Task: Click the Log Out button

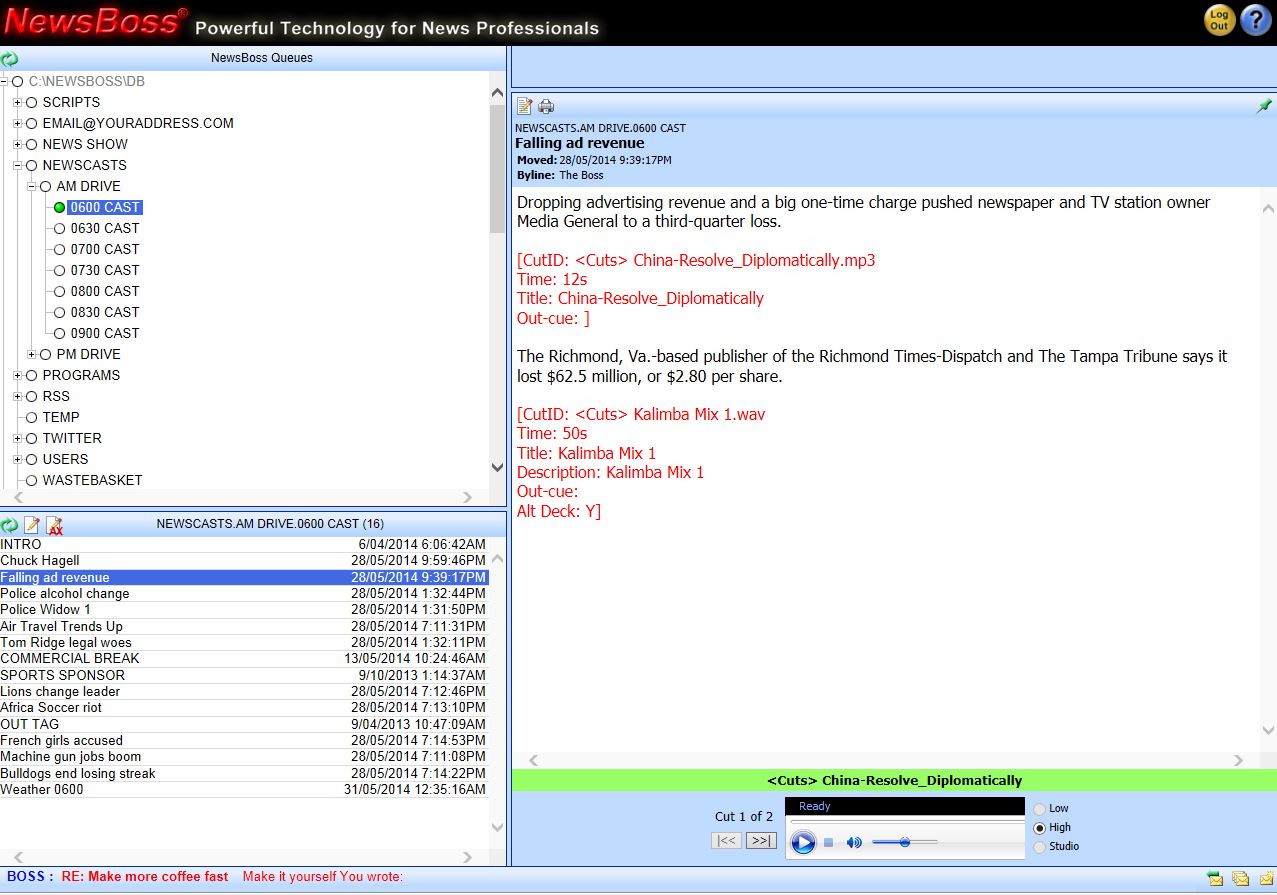Action: pos(1218,20)
